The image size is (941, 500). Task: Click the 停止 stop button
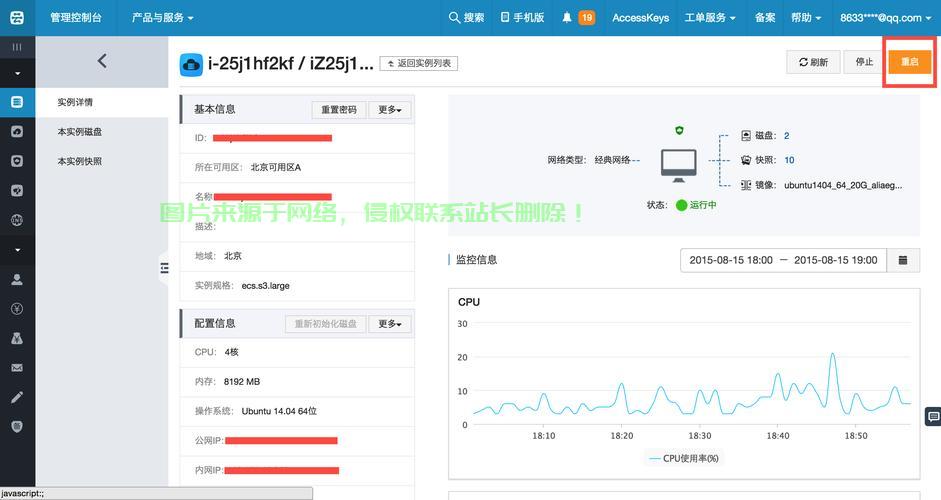click(x=864, y=62)
